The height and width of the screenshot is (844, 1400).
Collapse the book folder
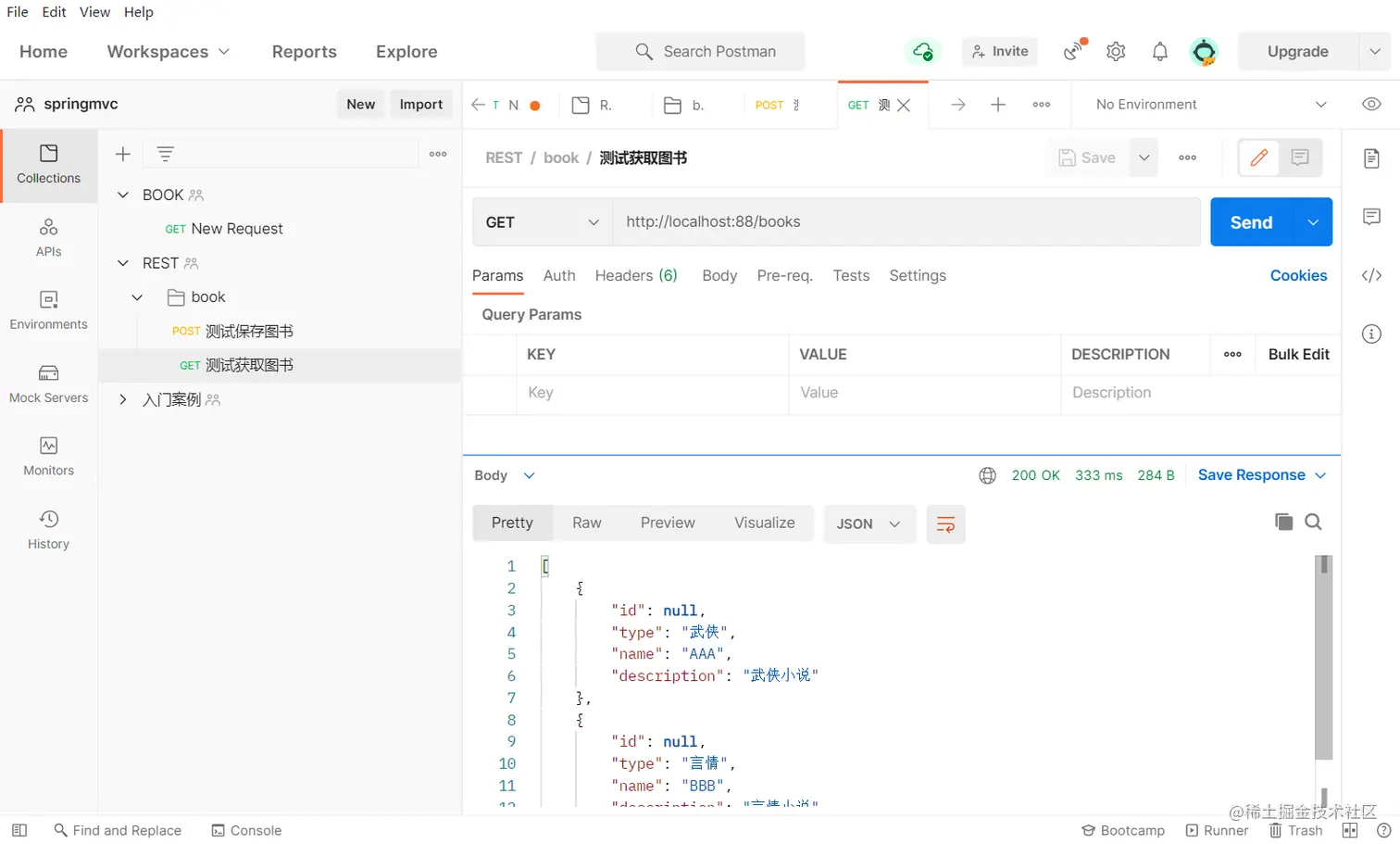click(137, 297)
